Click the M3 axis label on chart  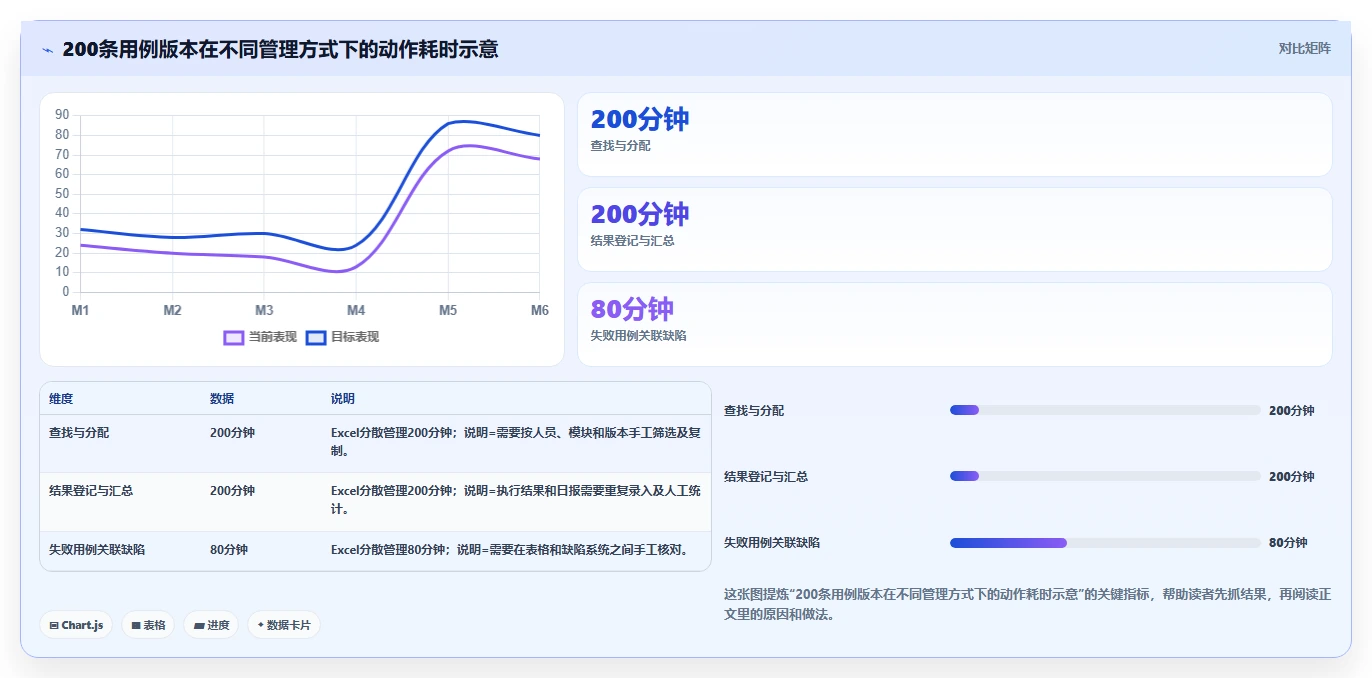click(x=264, y=310)
